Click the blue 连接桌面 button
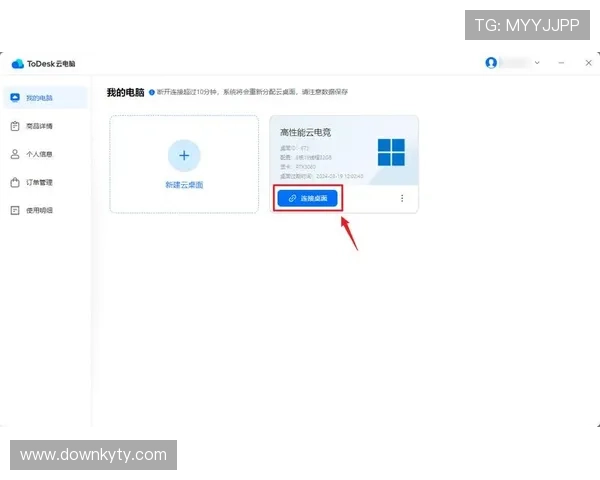 308,198
